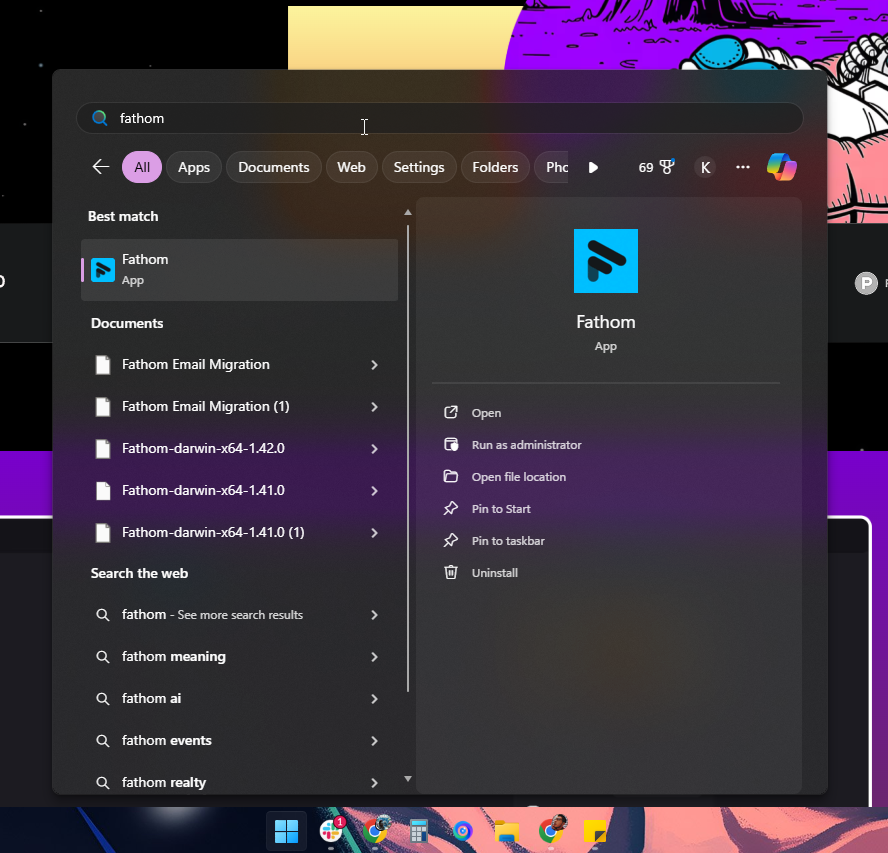Expand chevron next to fathom meaning
888x853 pixels.
point(374,657)
